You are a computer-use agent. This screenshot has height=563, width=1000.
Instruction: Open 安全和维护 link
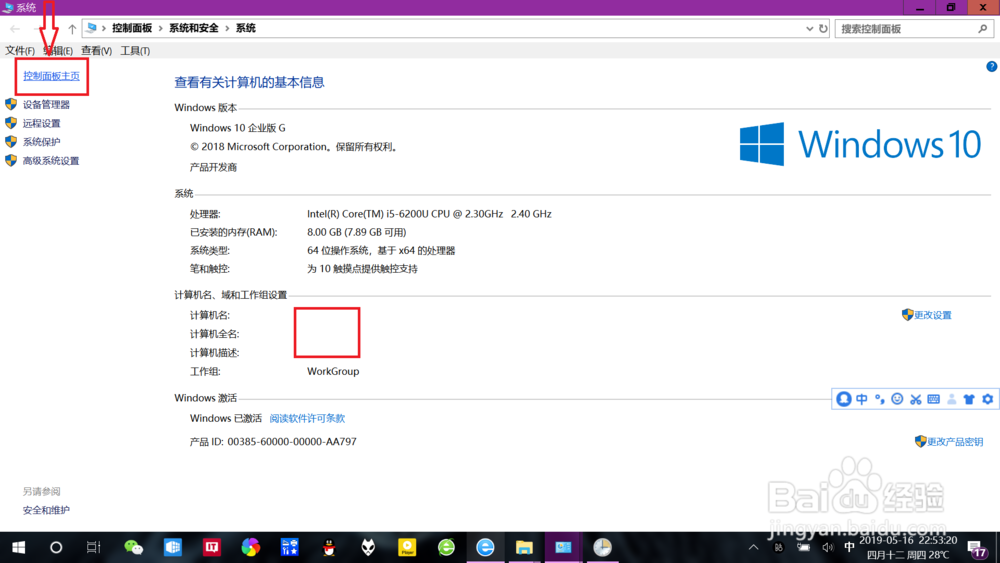[46, 510]
